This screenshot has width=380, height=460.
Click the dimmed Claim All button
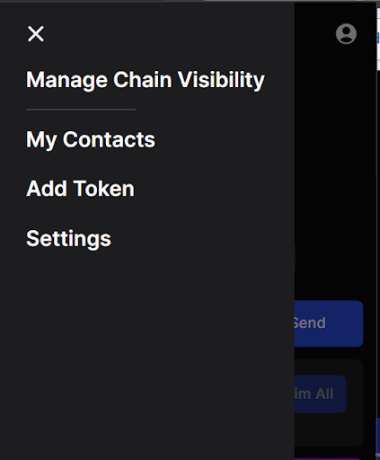320,394
